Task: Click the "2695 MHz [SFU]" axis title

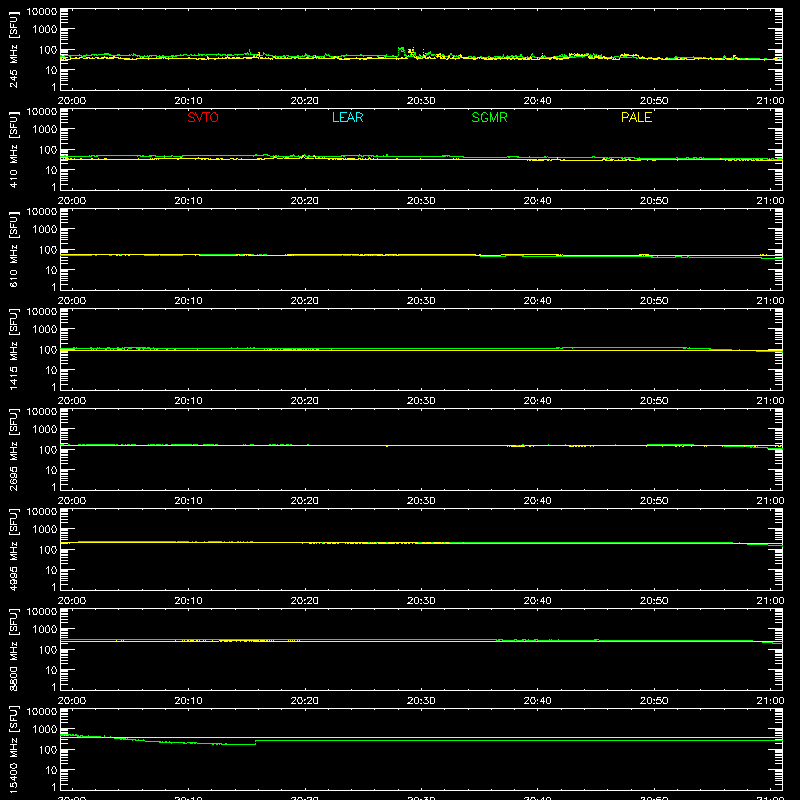Action: [13, 449]
